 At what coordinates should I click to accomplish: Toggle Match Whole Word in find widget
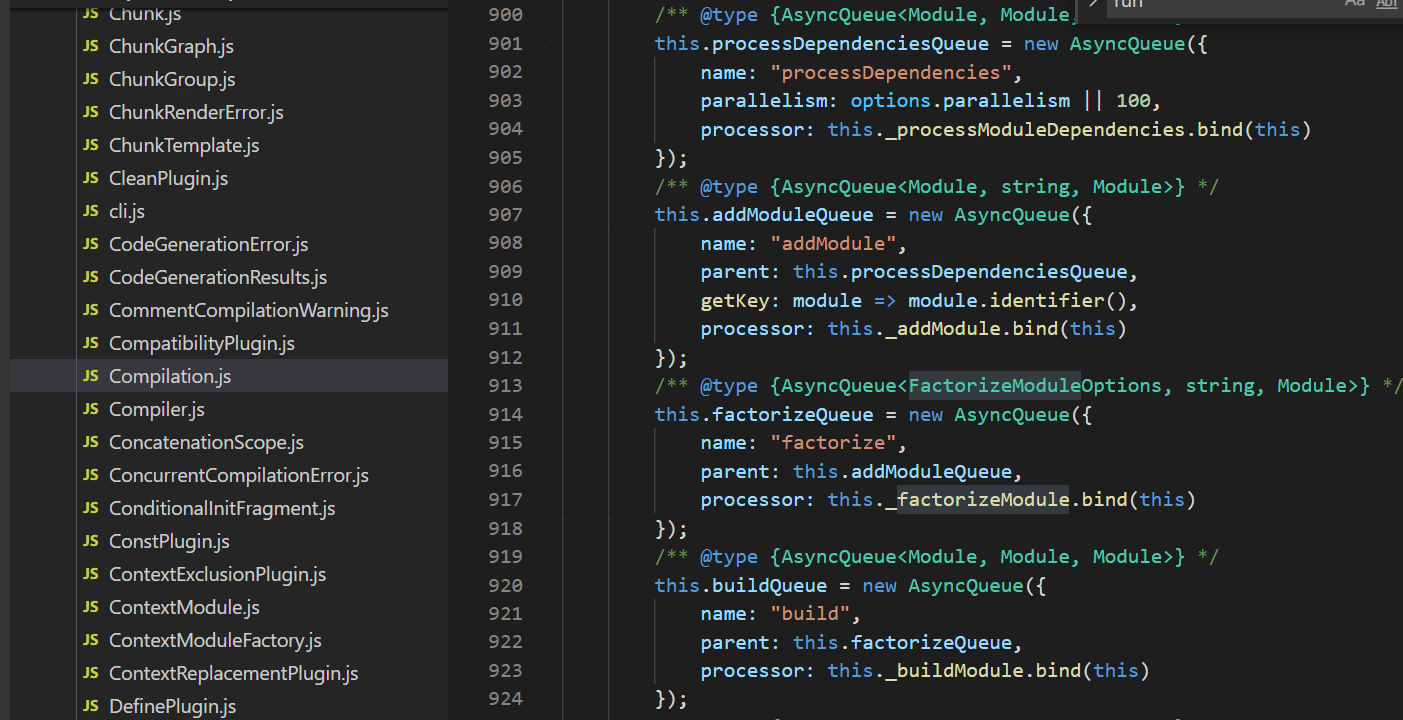click(1387, 3)
